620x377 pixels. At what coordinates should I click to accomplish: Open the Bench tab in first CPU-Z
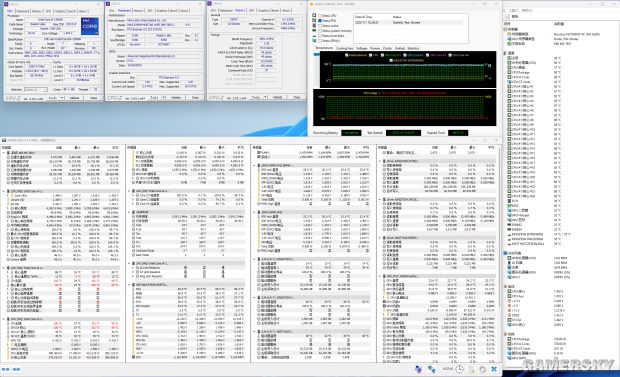coord(72,11)
